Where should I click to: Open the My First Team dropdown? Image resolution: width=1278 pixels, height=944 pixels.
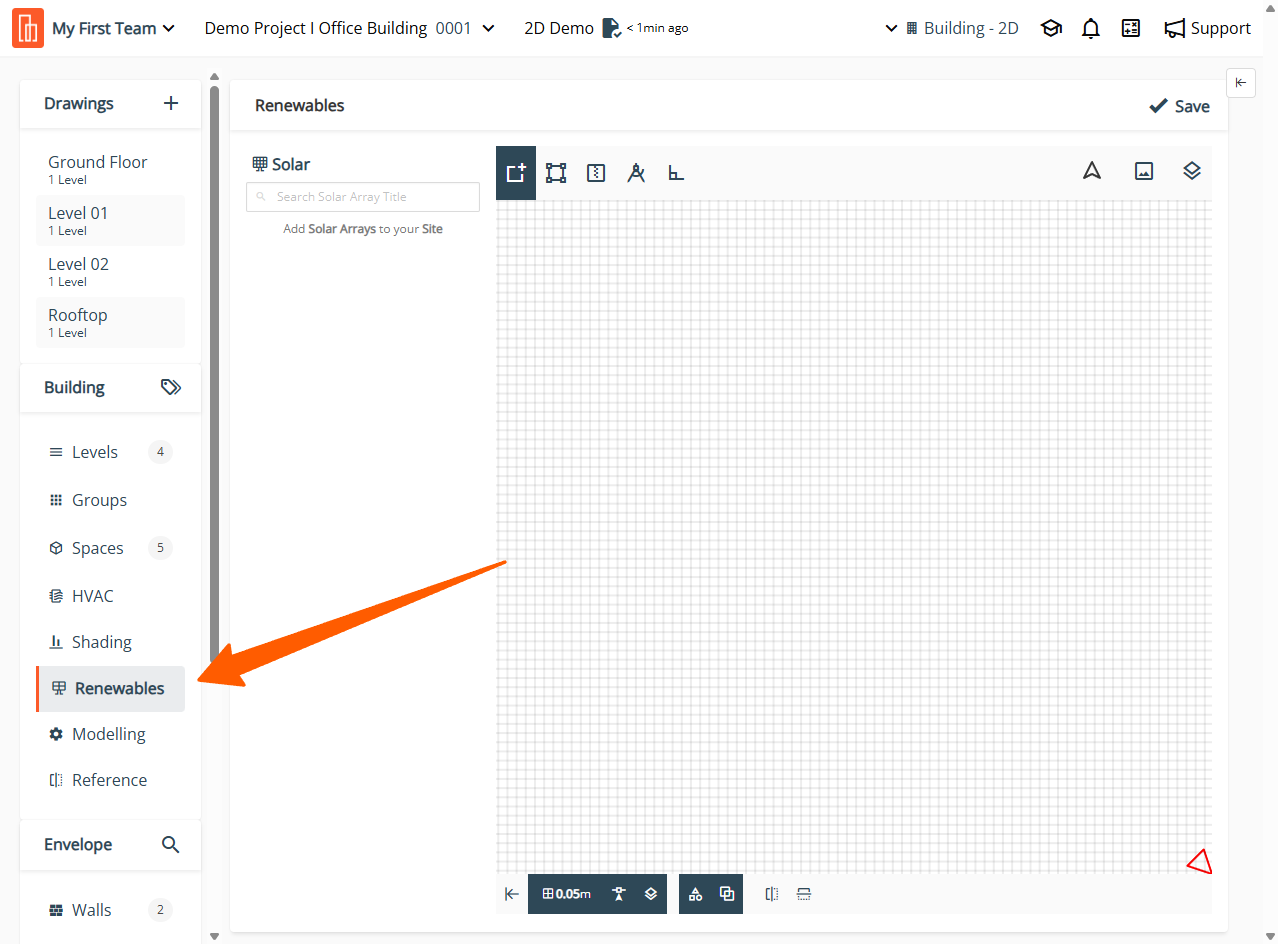(113, 29)
